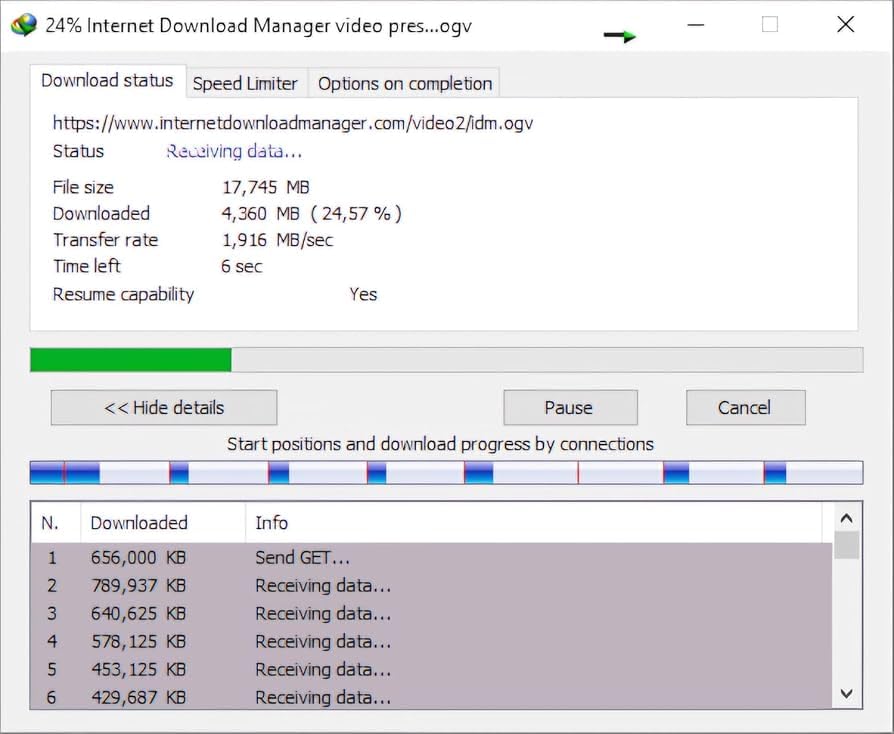Pause the idm.ogv download

[570, 407]
